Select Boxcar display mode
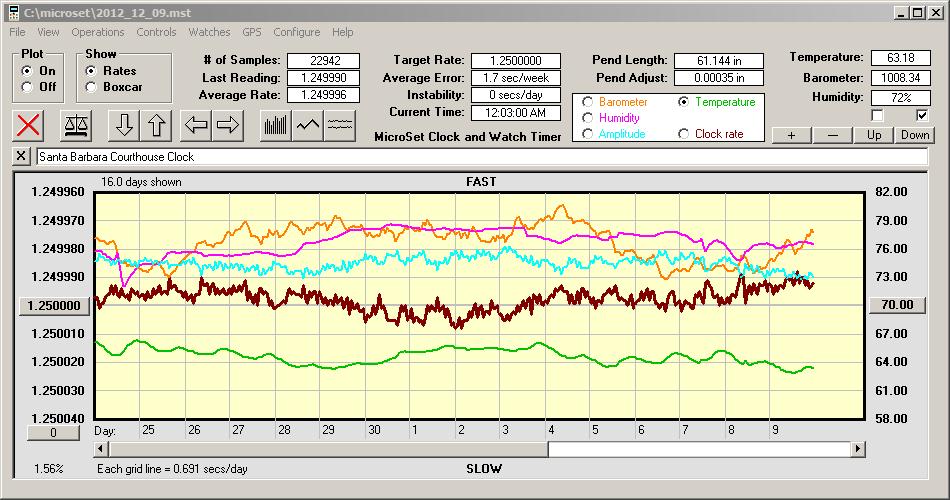 coord(92,87)
